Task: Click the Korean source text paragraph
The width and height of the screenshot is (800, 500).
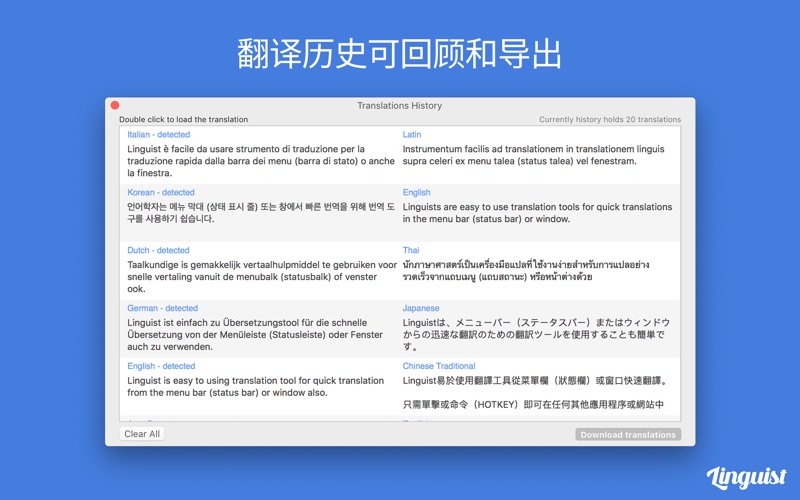Action: coord(261,213)
